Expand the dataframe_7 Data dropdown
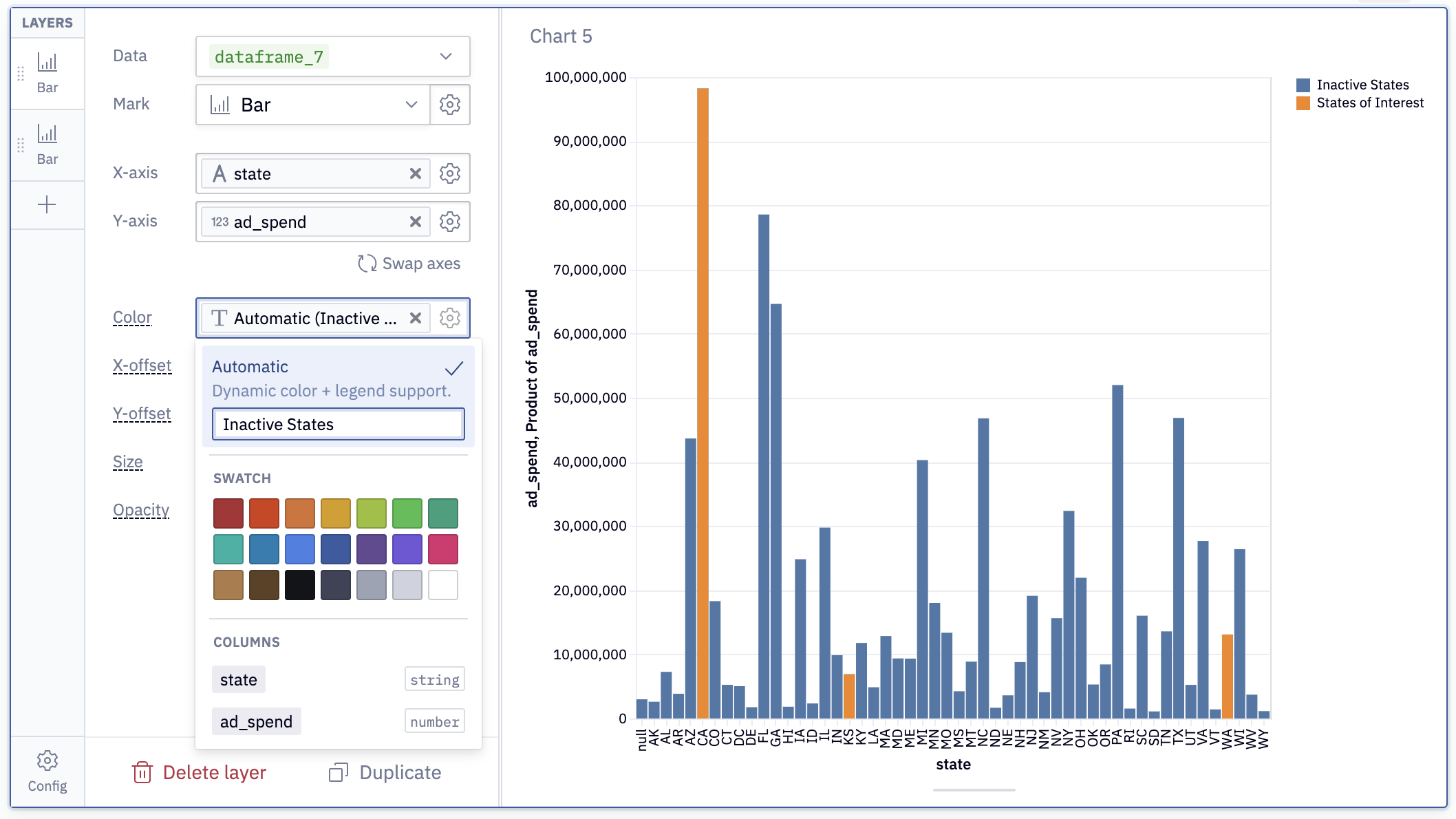Viewport: 1456px width, 819px height. 333,56
